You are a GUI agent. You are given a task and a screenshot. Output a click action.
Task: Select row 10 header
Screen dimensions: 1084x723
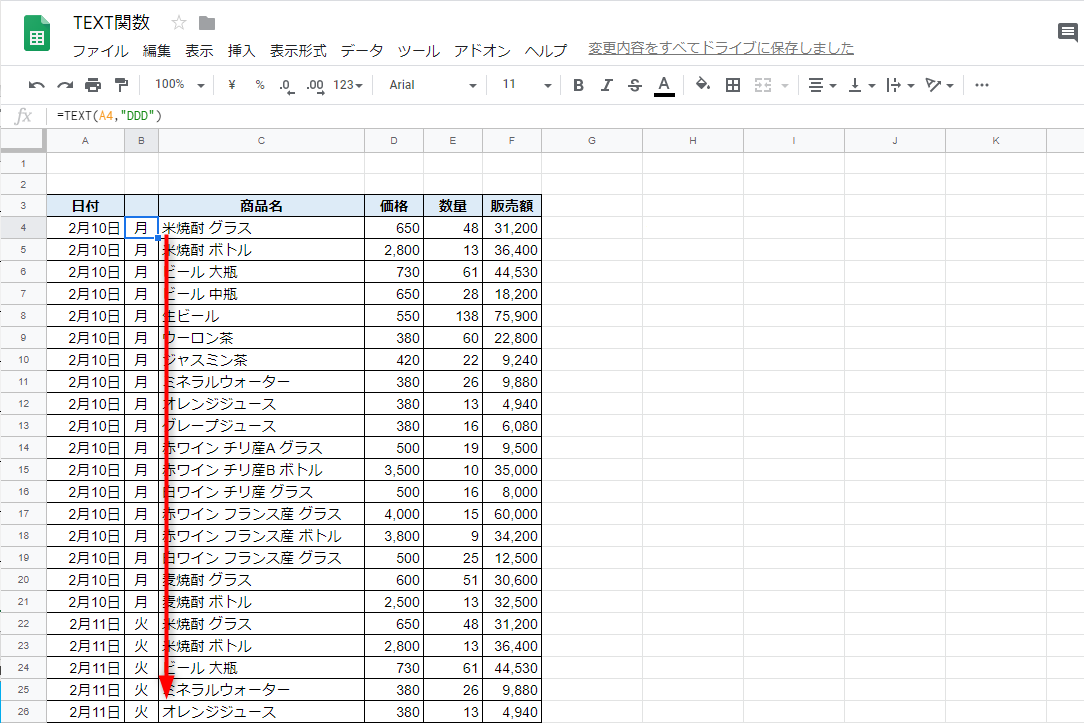[x=24, y=359]
